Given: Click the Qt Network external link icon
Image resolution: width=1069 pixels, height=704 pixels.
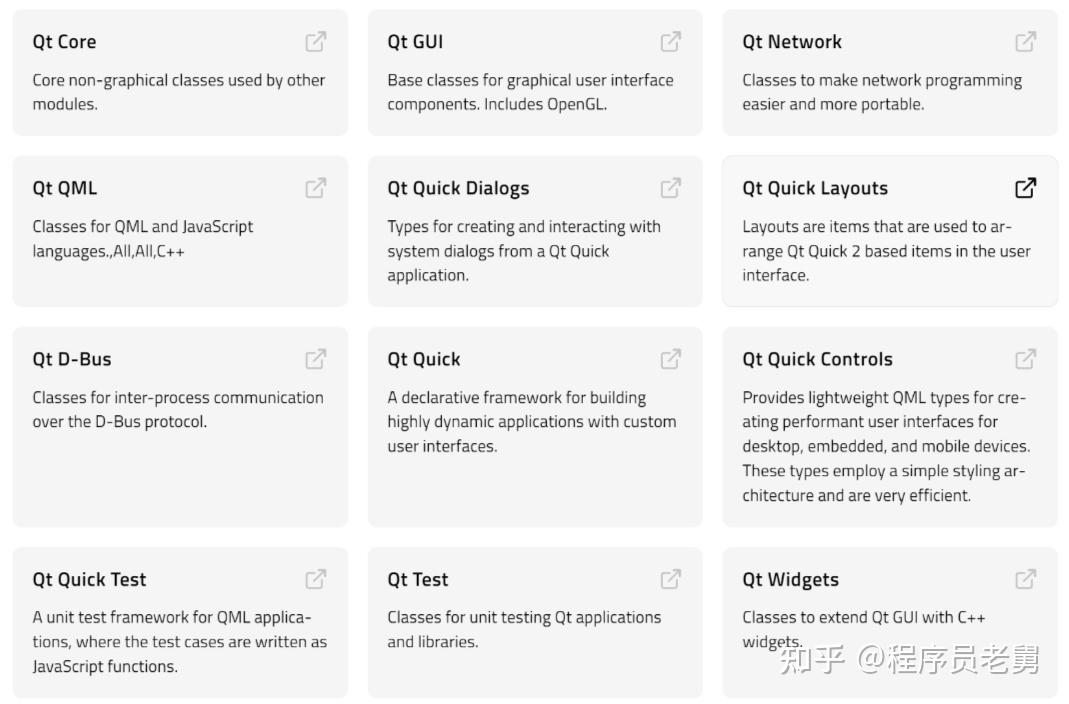Looking at the screenshot, I should 1026,41.
